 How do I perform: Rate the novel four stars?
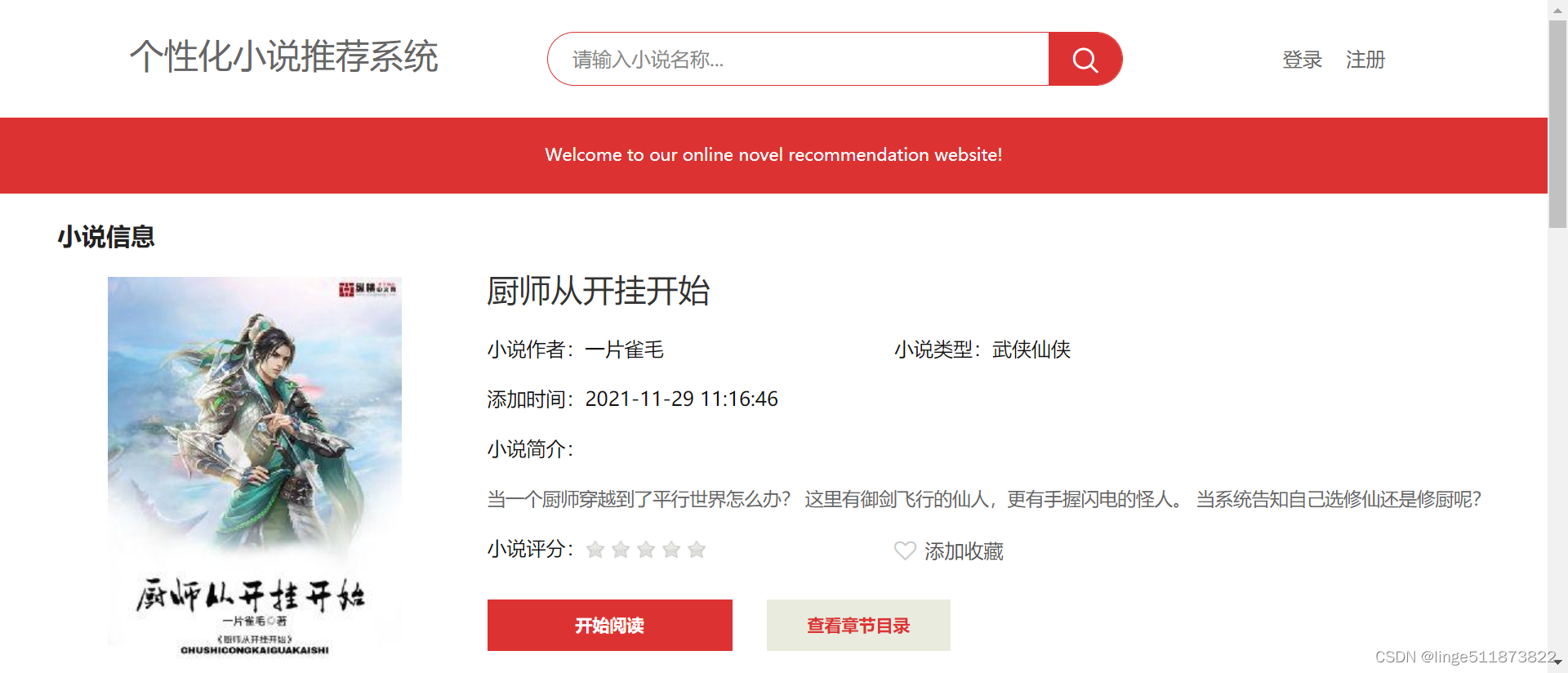(x=671, y=550)
